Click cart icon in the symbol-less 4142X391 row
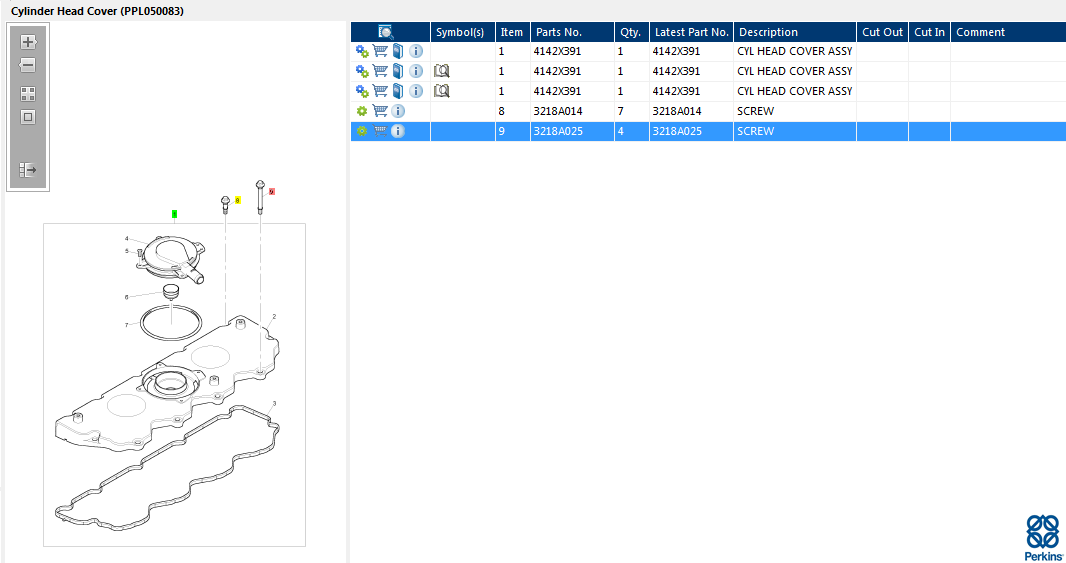Screen dimensions: 1066x563 [380, 50]
